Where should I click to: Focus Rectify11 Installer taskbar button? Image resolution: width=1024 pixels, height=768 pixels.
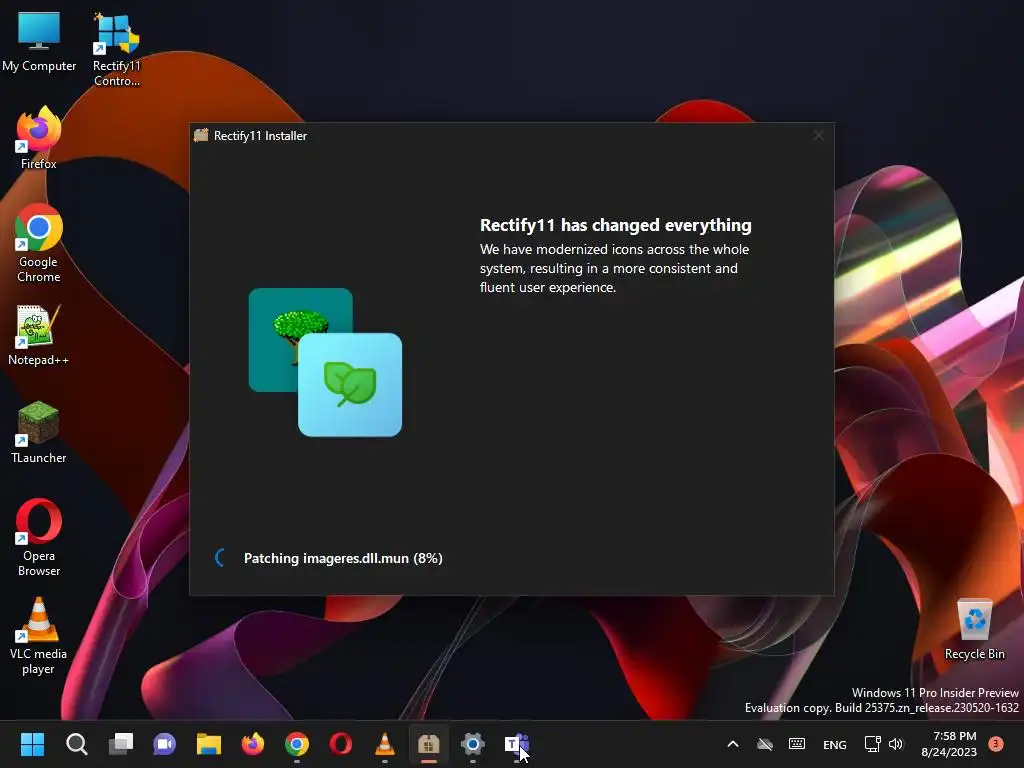pos(429,744)
